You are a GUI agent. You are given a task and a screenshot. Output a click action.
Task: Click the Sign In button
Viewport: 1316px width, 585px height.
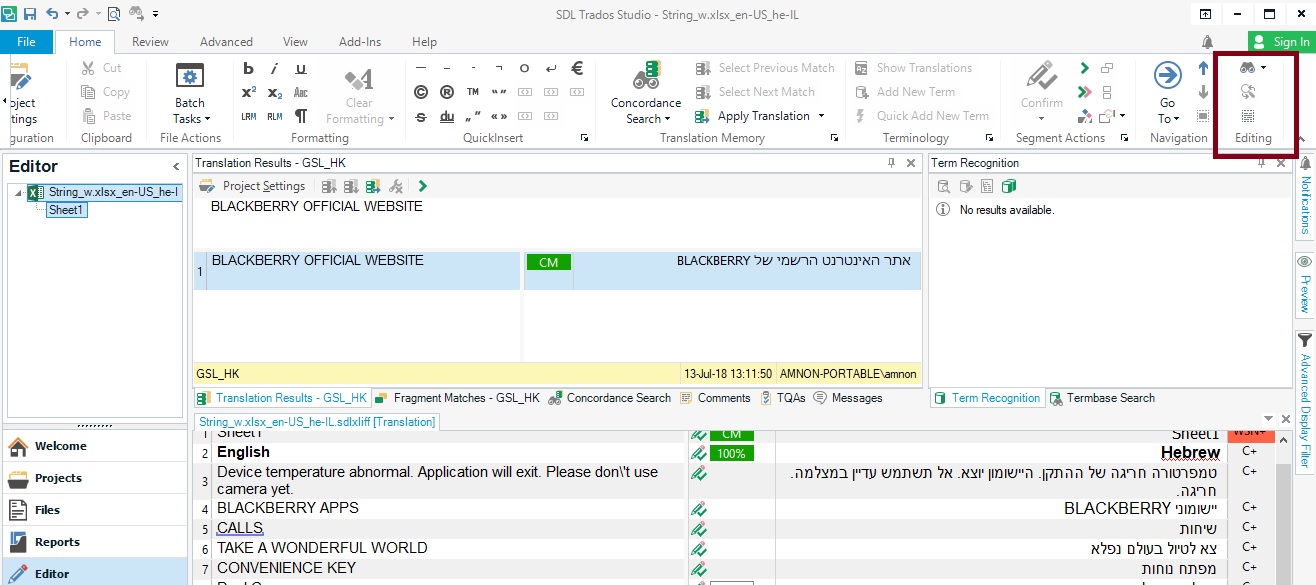point(1281,42)
